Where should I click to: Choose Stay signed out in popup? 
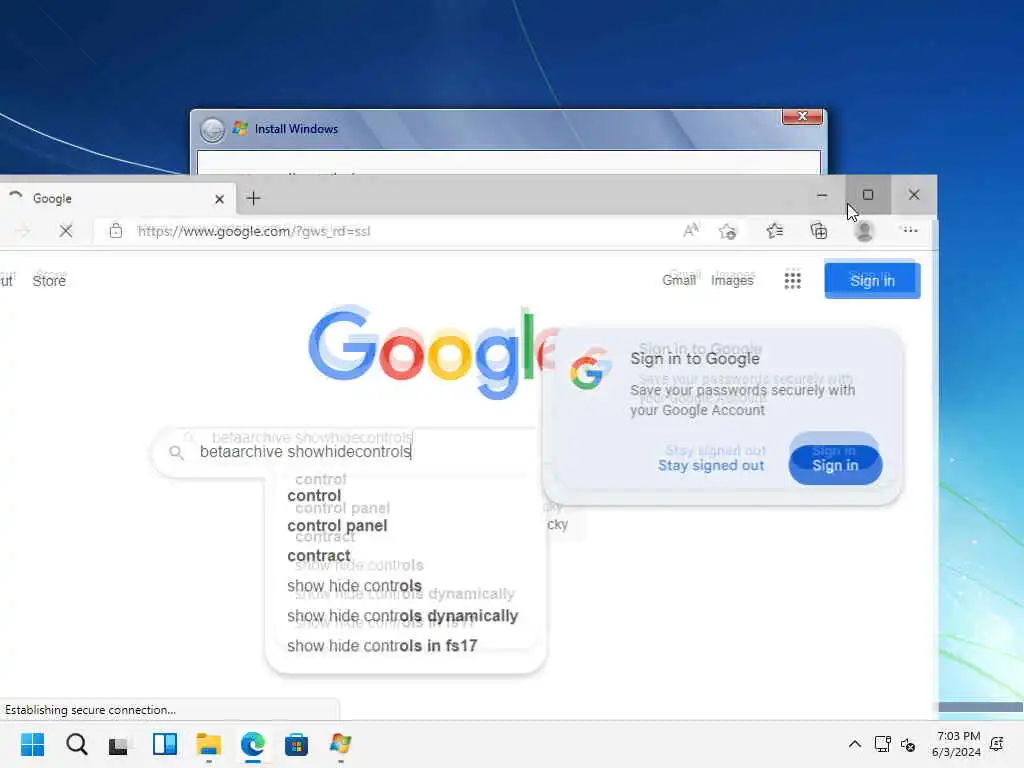click(x=711, y=465)
